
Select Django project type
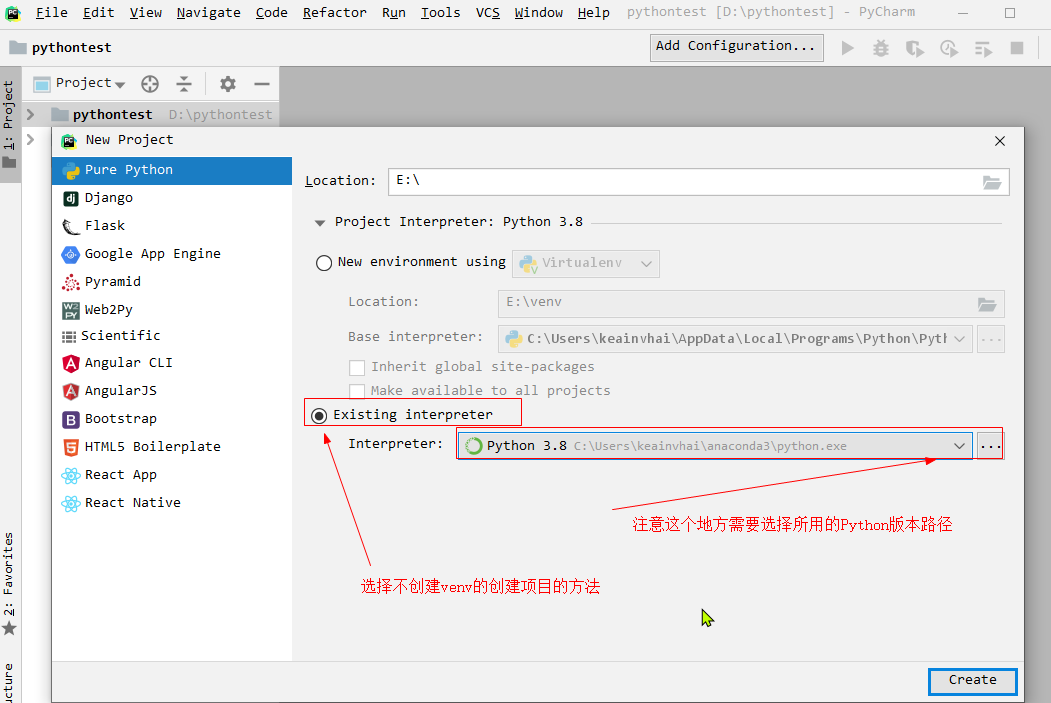coord(172,198)
